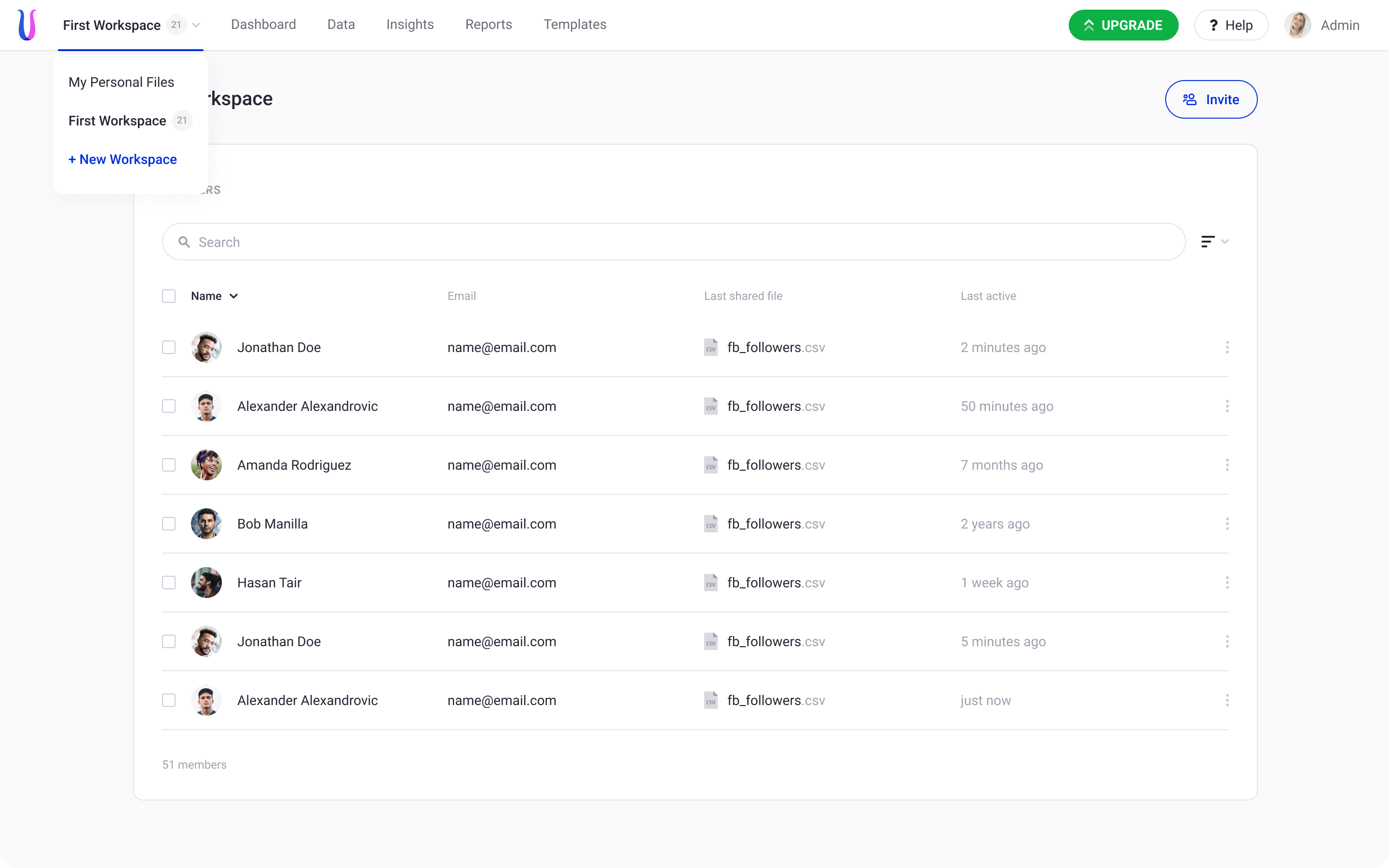Tick the checkbox for Amanda Rodriguez
The width and height of the screenshot is (1389, 868).
169,465
